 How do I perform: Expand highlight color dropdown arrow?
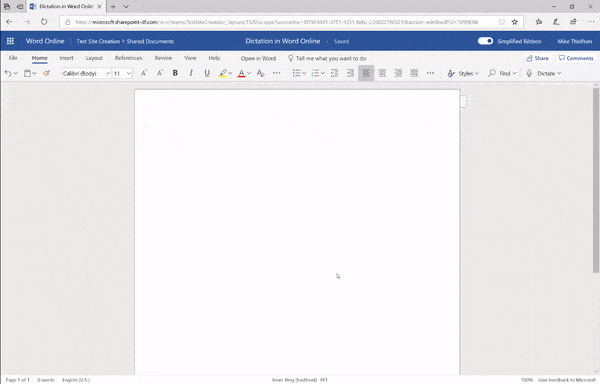[230, 73]
